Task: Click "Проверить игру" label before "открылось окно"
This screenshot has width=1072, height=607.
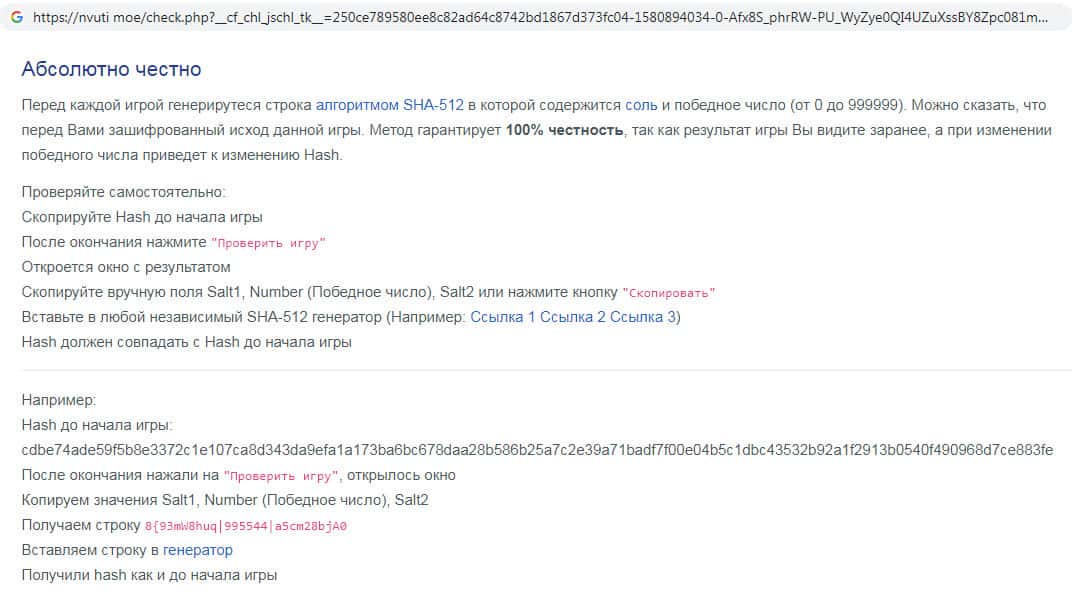Action: point(281,476)
